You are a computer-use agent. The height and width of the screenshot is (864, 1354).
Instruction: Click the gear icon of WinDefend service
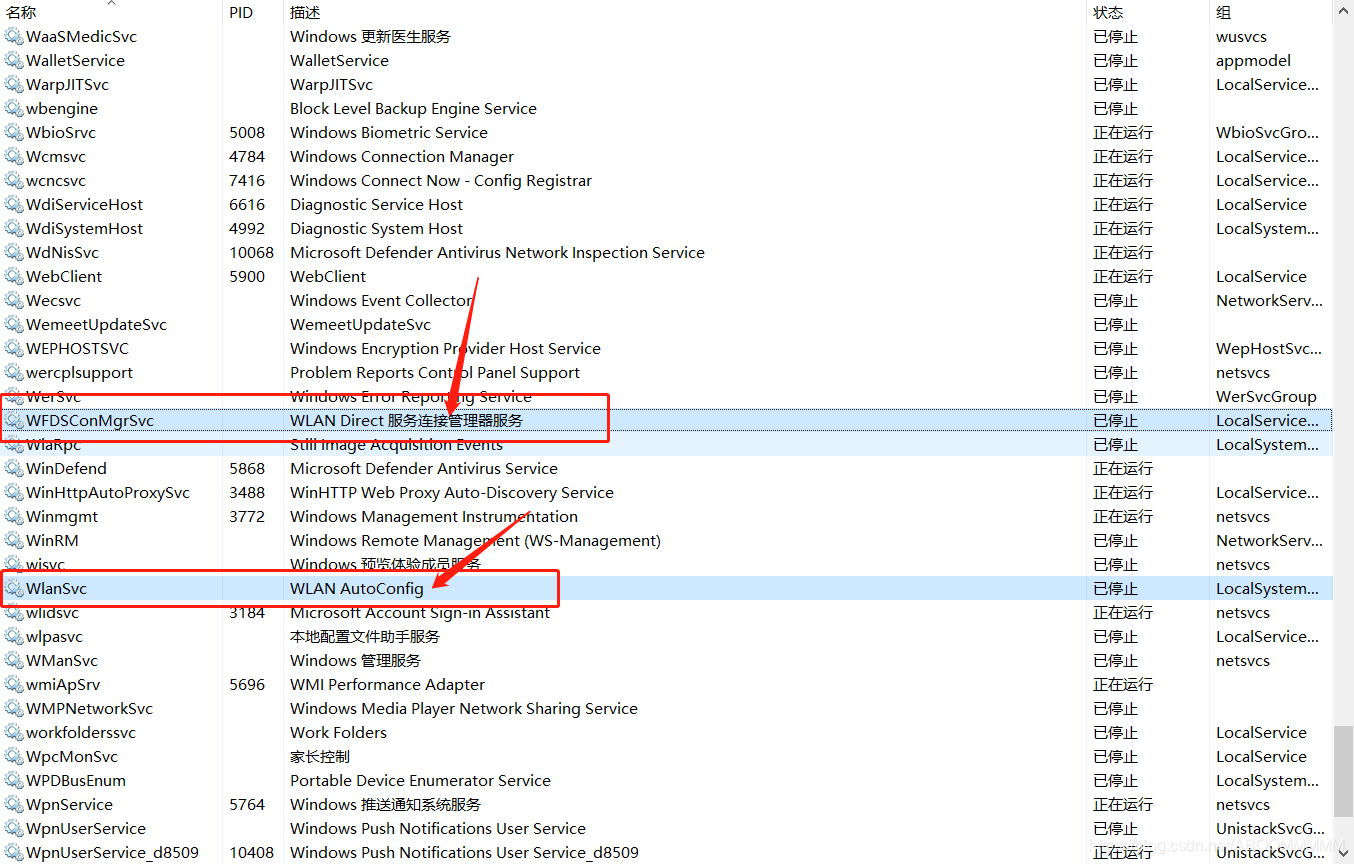(13, 468)
